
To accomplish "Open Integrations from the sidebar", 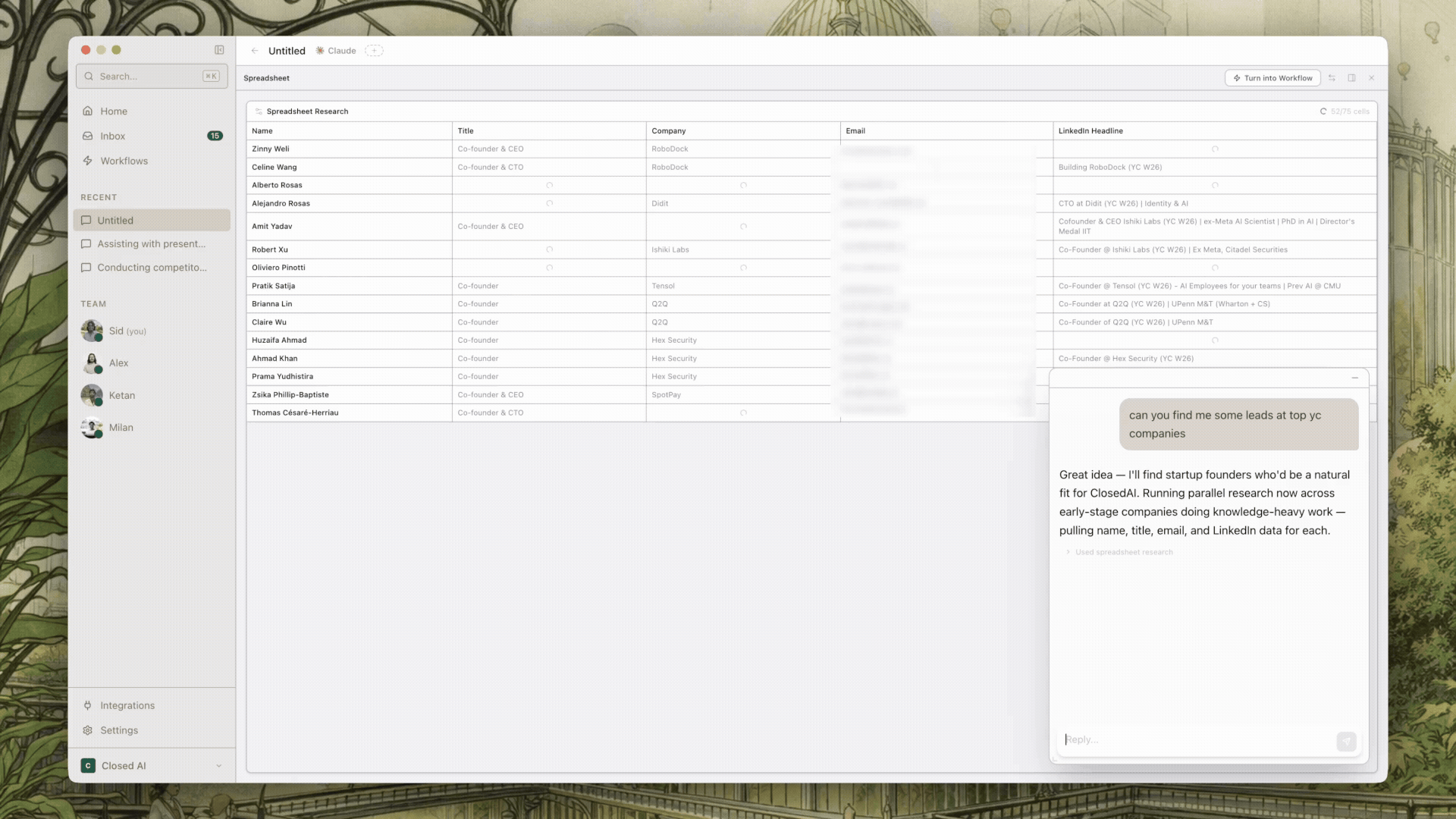I will point(127,705).
